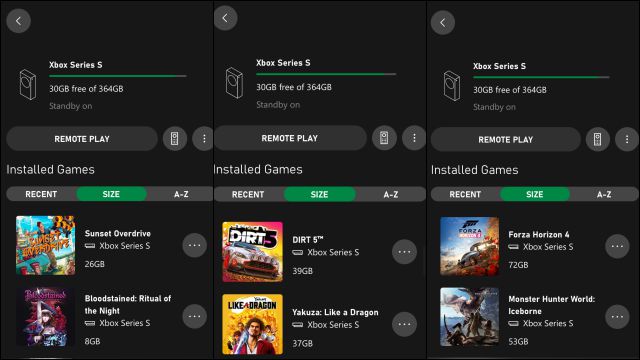The image size is (640, 360).
Task: Open options for Forza Horizon 4
Action: (x=617, y=246)
